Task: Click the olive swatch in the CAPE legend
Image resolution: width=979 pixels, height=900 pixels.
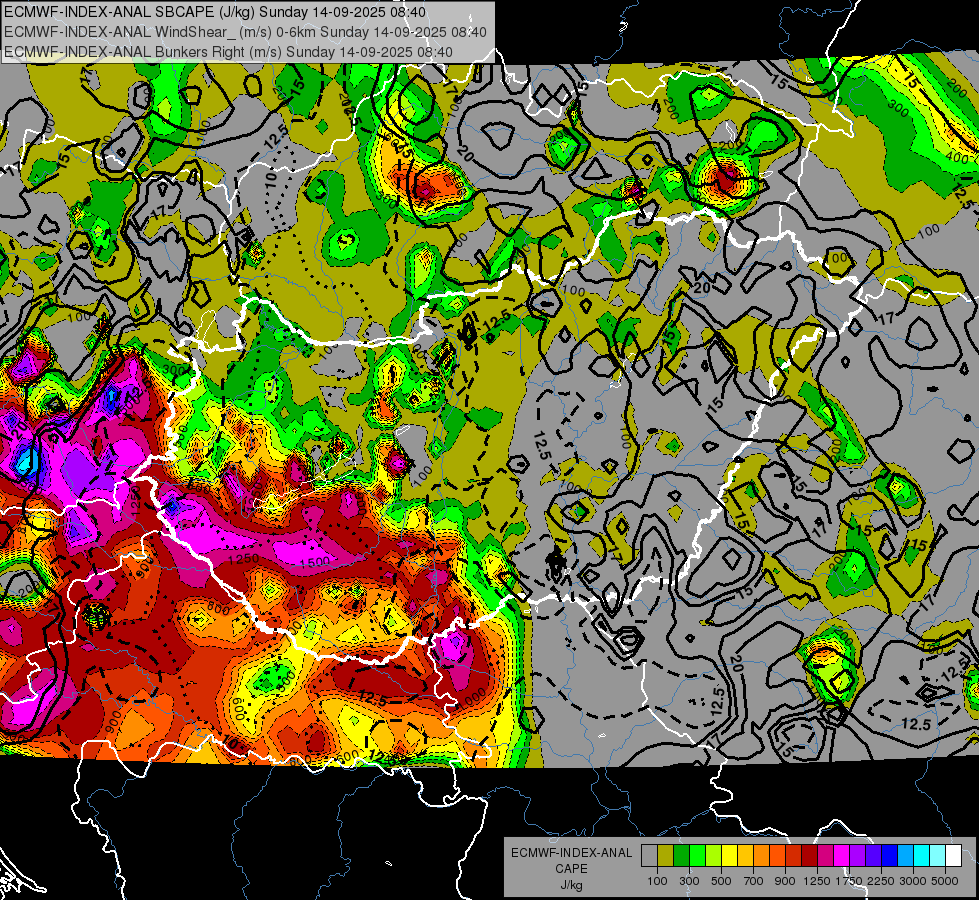Action: pos(666,856)
